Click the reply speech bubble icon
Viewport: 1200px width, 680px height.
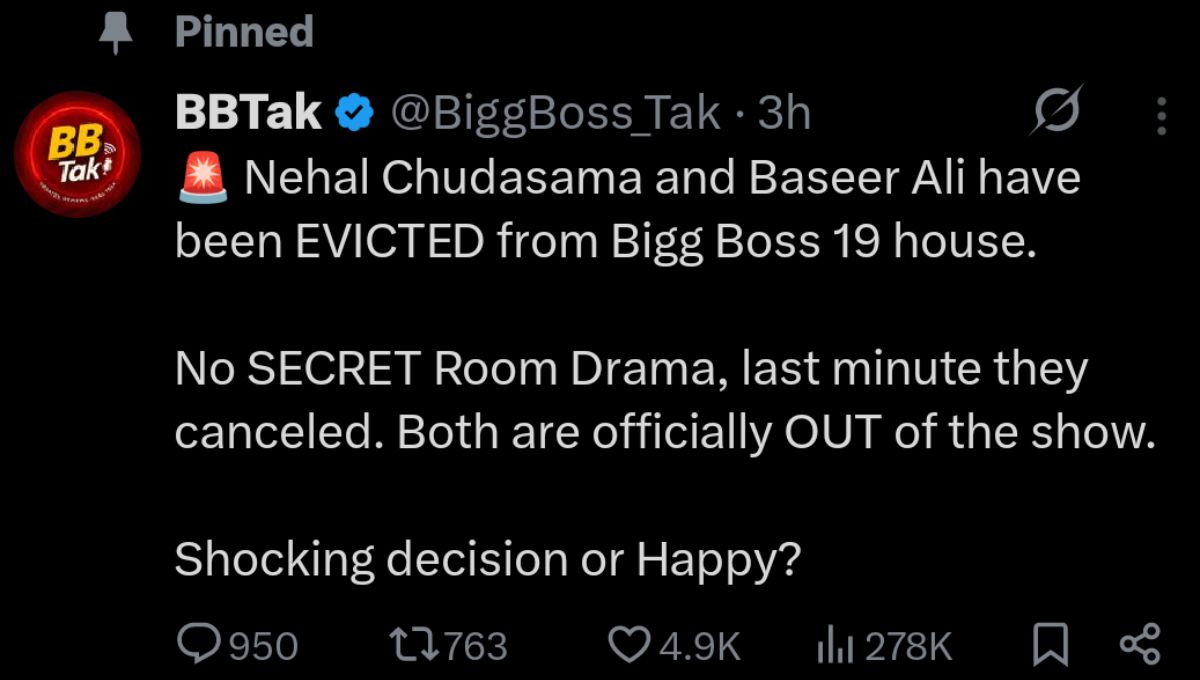pos(199,644)
